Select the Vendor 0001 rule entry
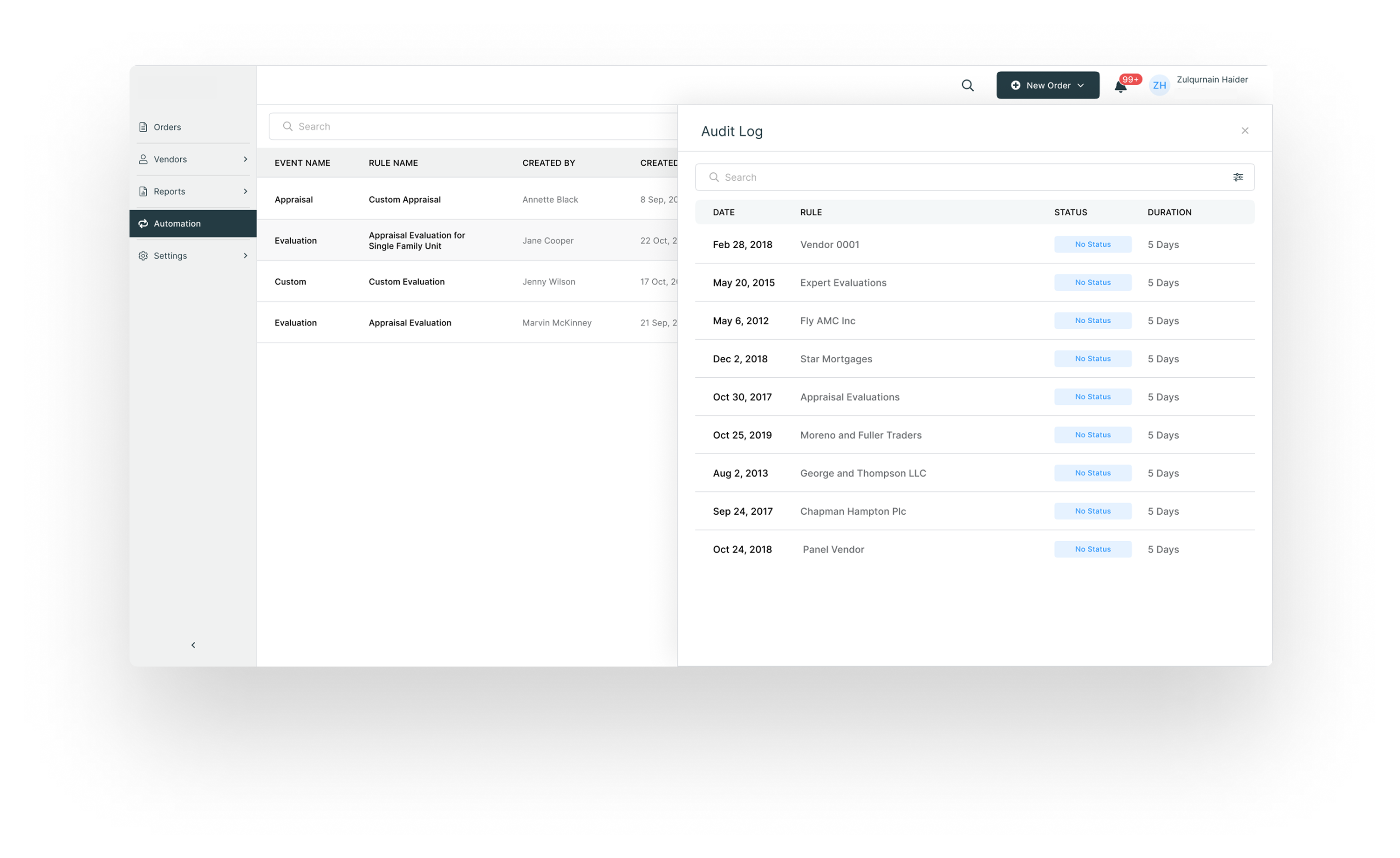 pos(830,245)
